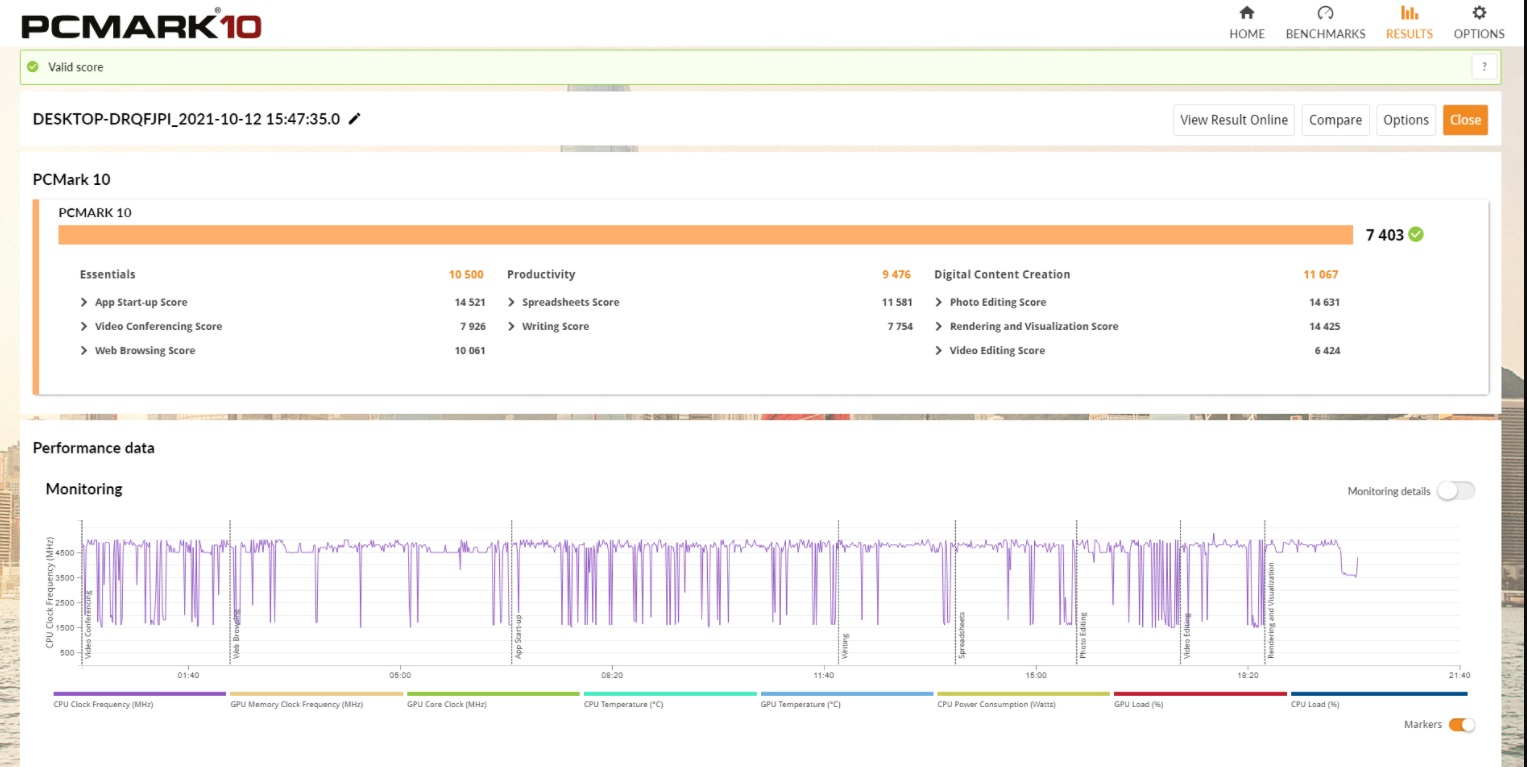
Task: Click the Essentials heading
Action: coord(108,274)
